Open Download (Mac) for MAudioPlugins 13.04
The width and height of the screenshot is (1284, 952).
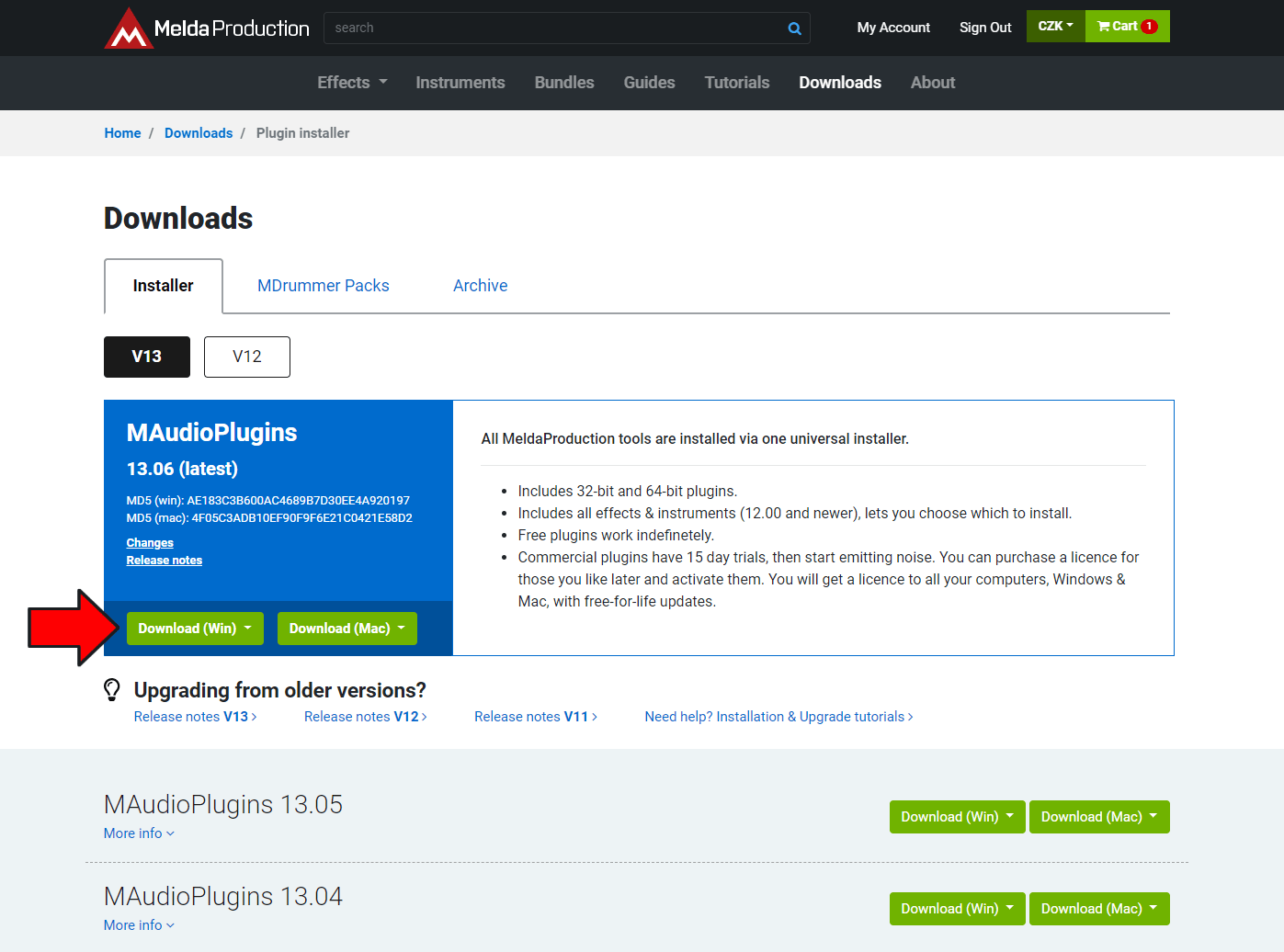point(1099,909)
